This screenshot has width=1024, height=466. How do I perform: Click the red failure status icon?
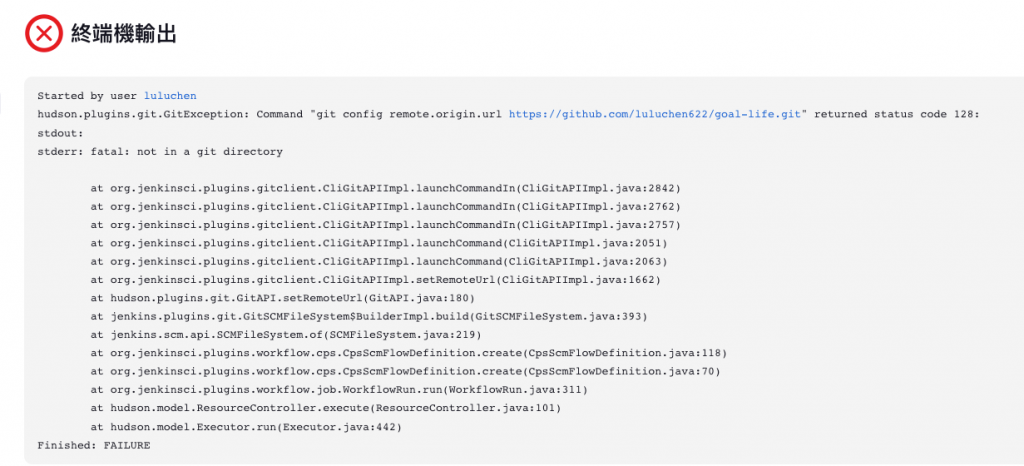[x=44, y=33]
